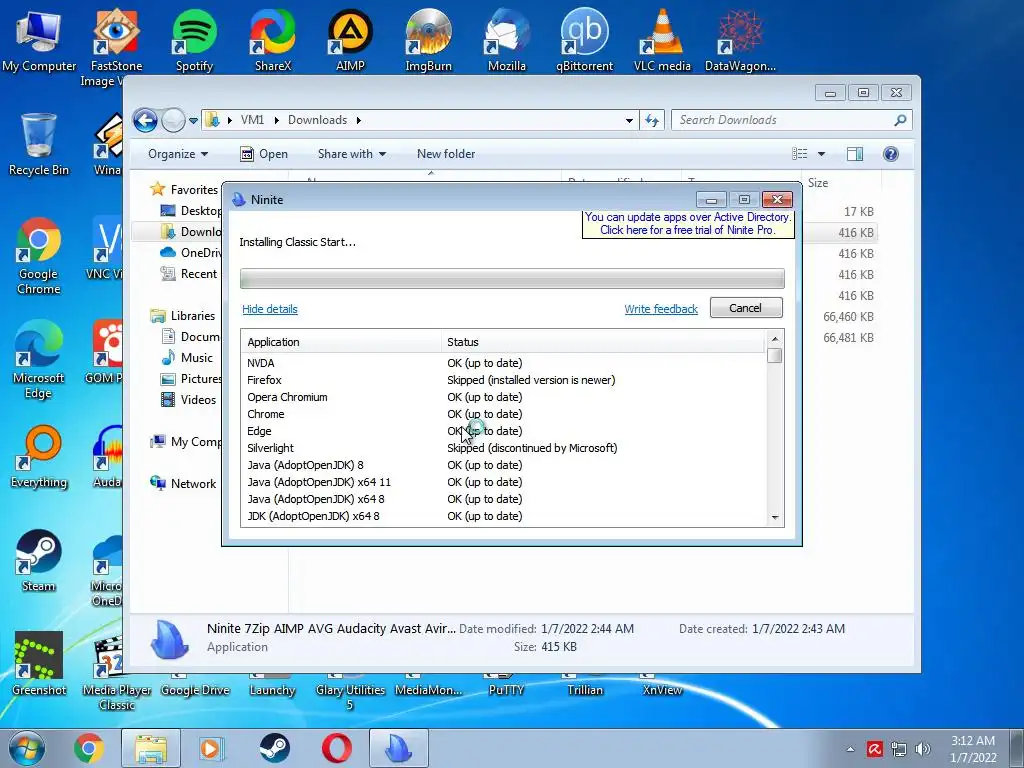The height and width of the screenshot is (768, 1024).
Task: Click the Application column header in Ninite
Action: 341,342
